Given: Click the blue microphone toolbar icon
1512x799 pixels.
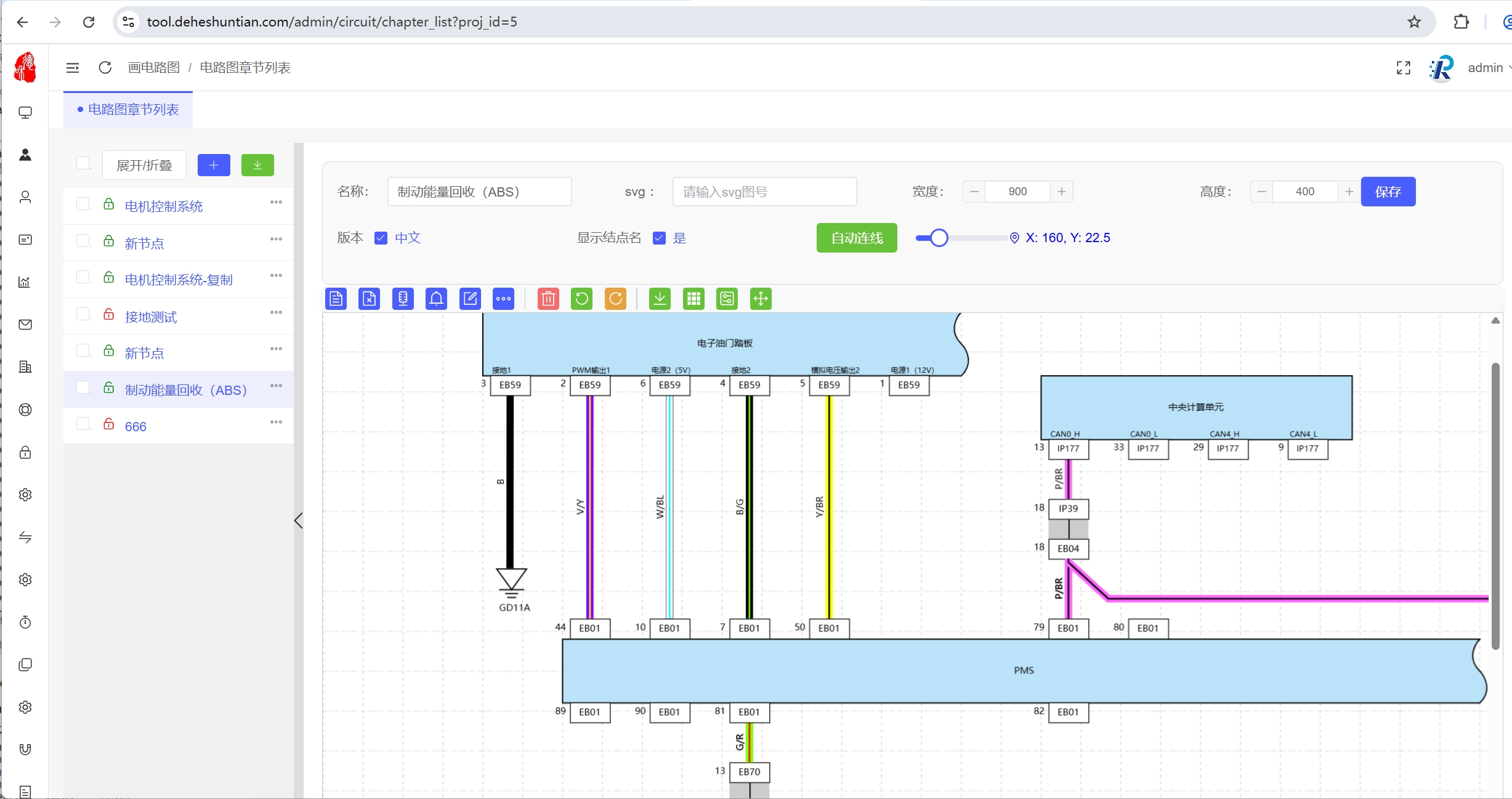Looking at the screenshot, I should pyautogui.click(x=403, y=299).
